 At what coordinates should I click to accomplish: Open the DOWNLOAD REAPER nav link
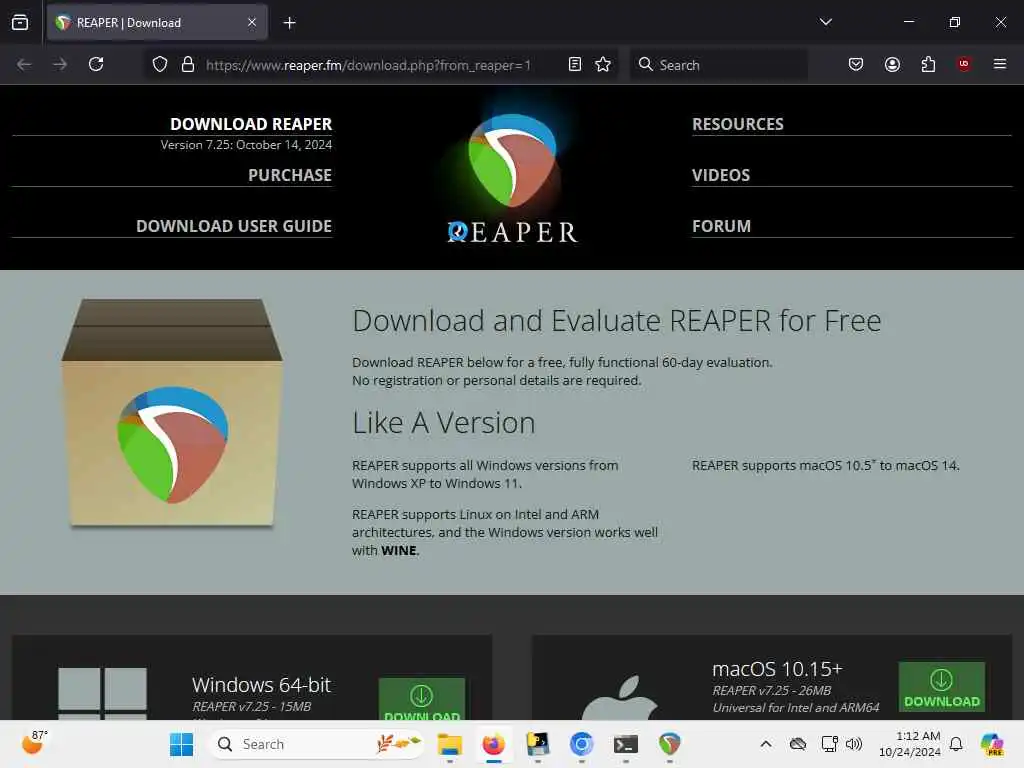[251, 124]
